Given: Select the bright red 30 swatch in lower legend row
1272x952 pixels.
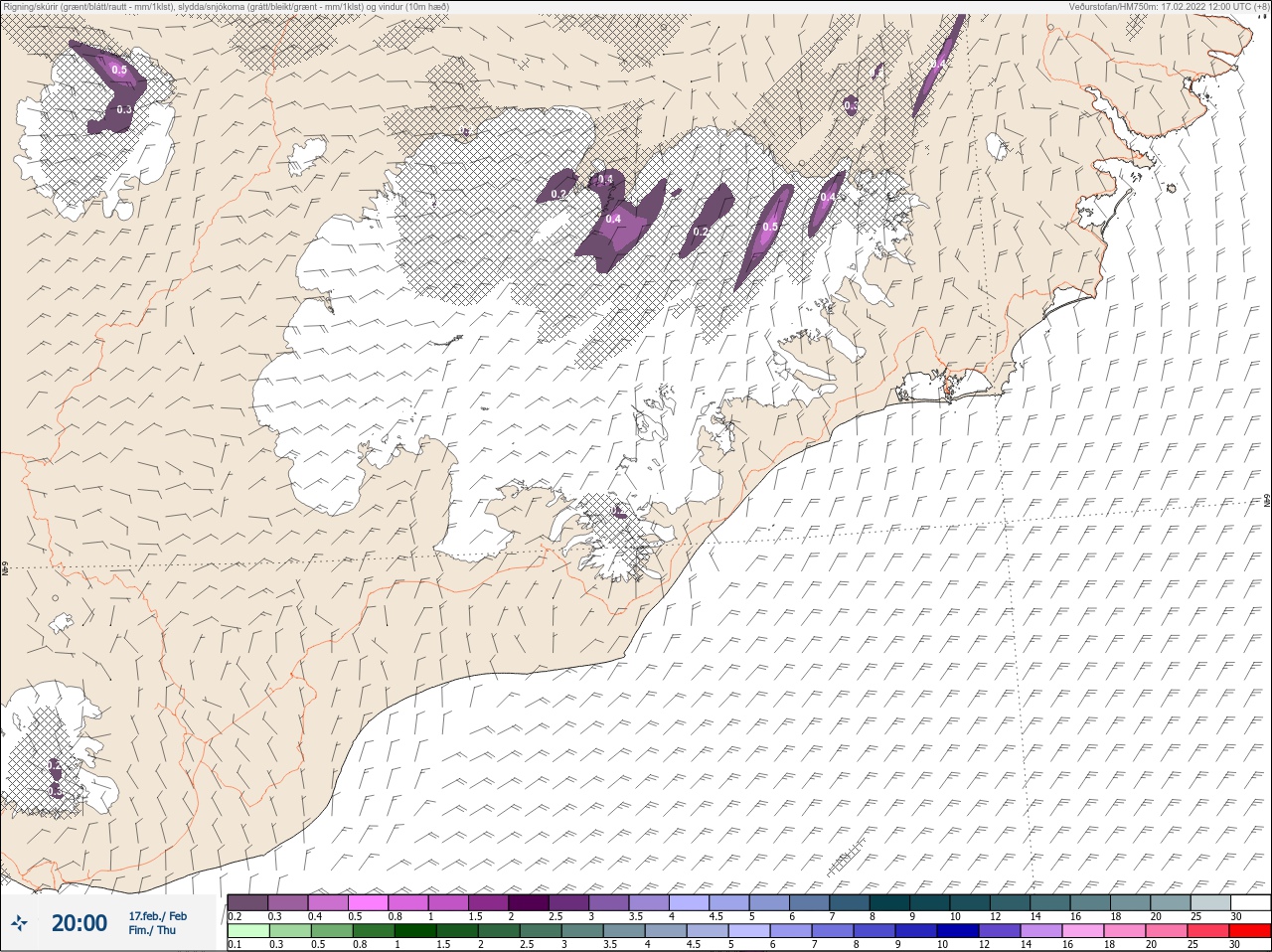Looking at the screenshot, I should coord(1249,931).
